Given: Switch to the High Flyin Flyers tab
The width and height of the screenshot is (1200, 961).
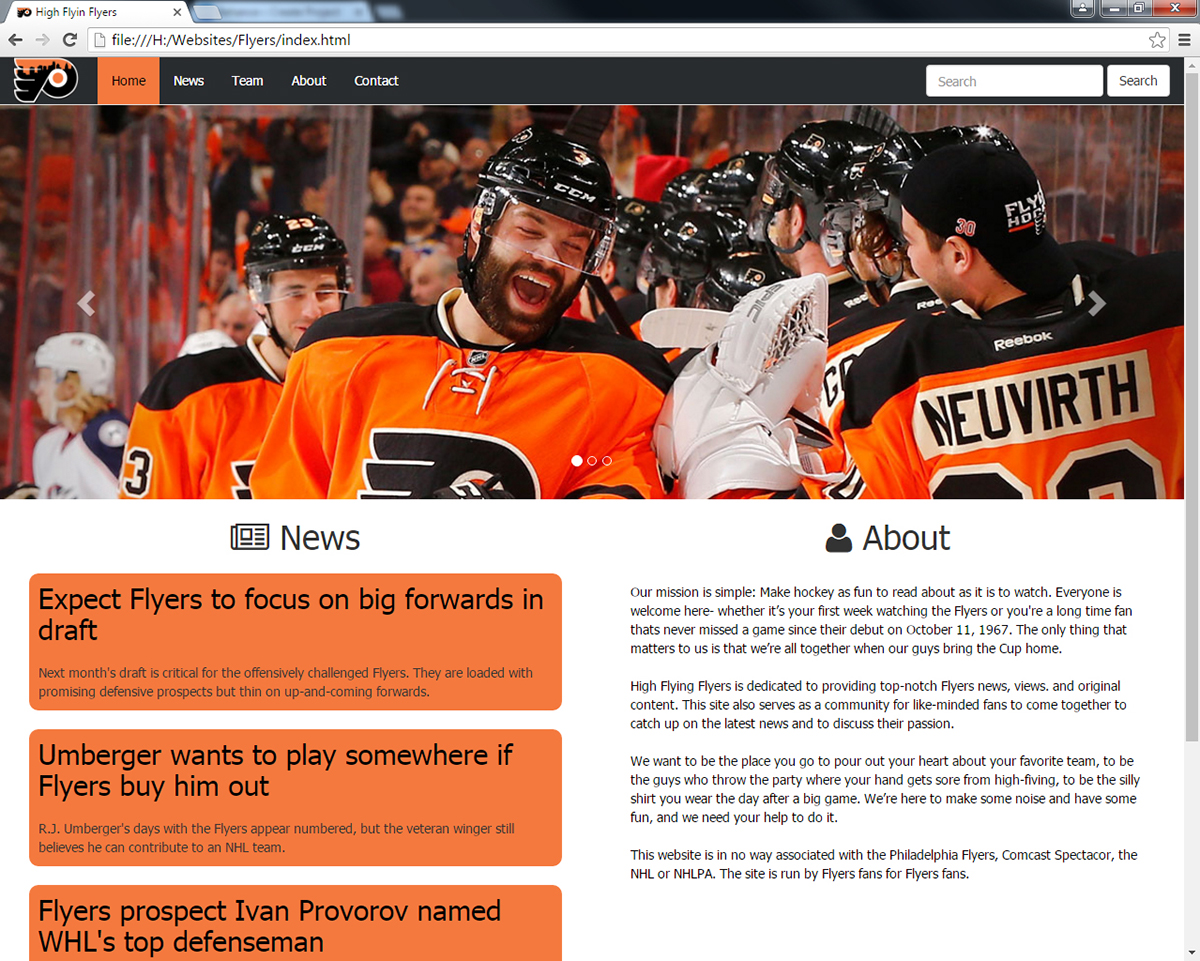Looking at the screenshot, I should pos(97,13).
